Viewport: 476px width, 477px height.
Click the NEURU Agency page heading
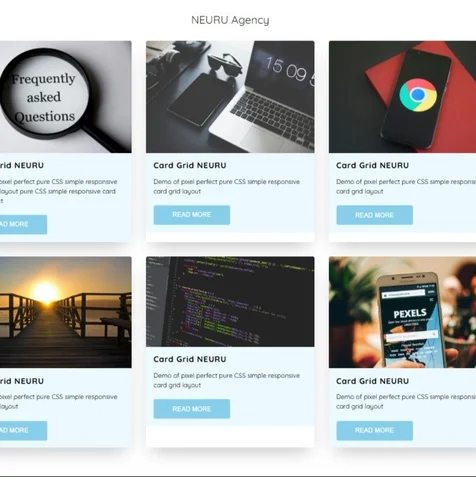(x=230, y=20)
